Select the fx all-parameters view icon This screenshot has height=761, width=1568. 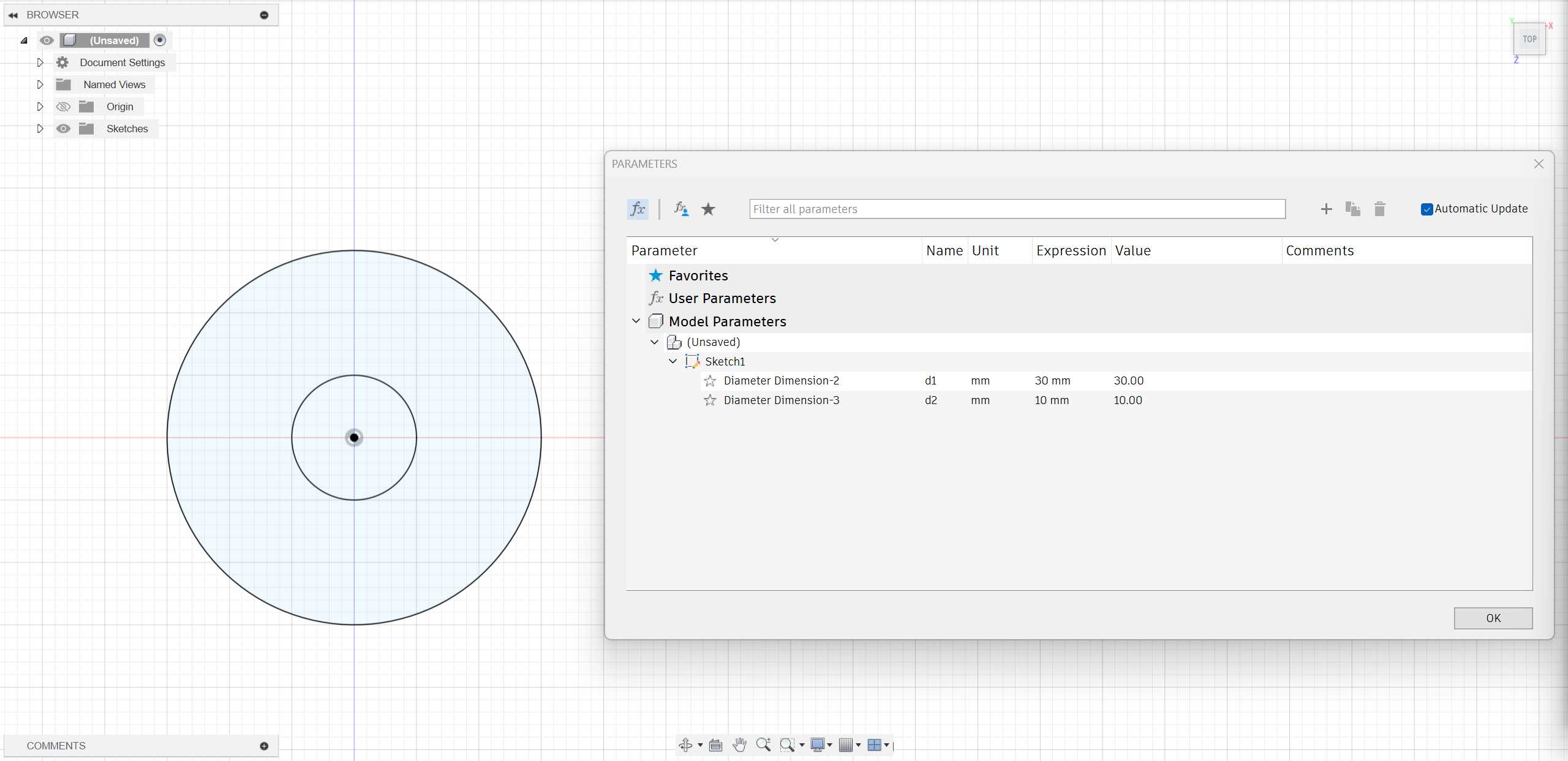638,209
